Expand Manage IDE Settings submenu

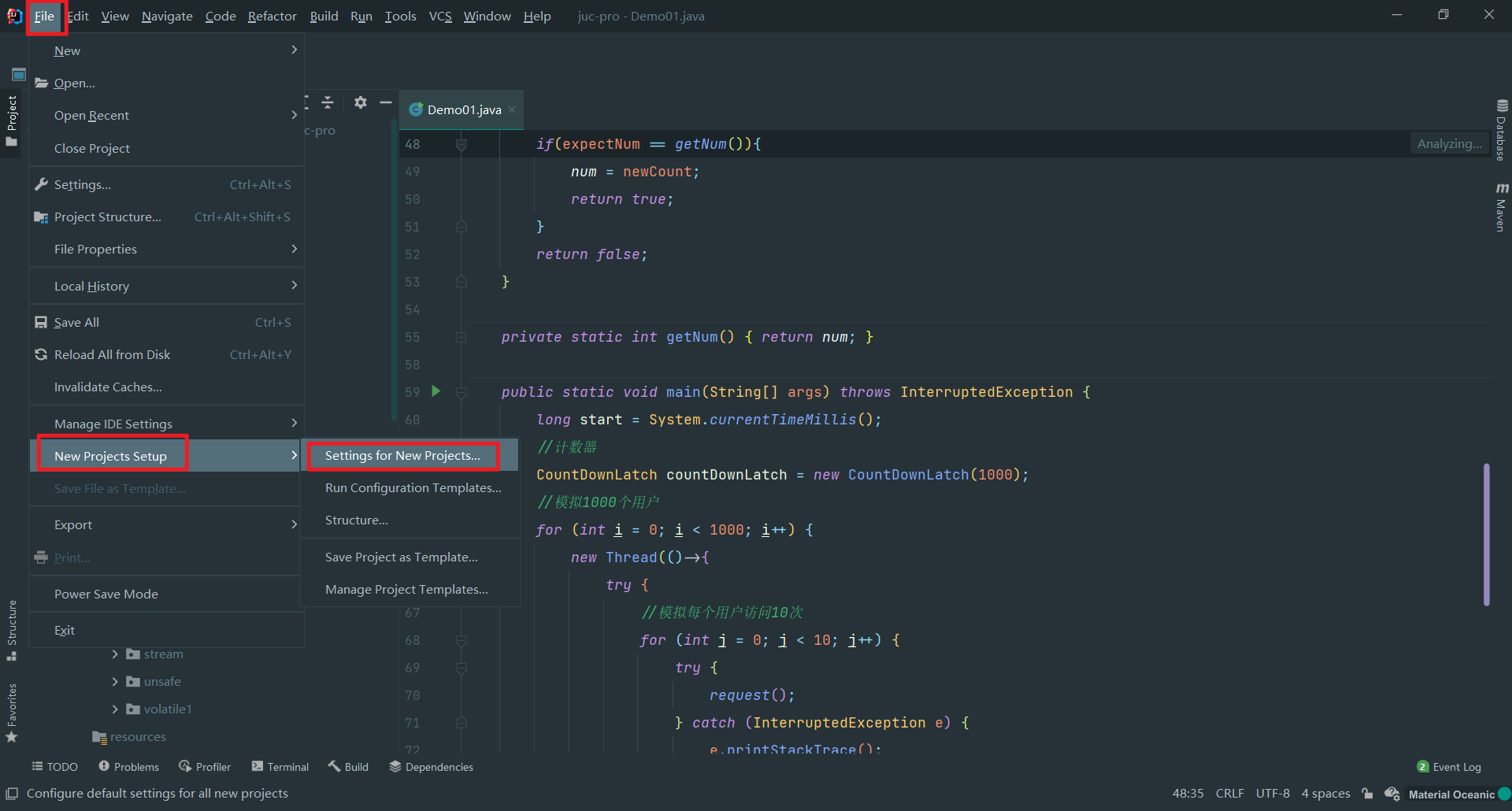coord(167,424)
